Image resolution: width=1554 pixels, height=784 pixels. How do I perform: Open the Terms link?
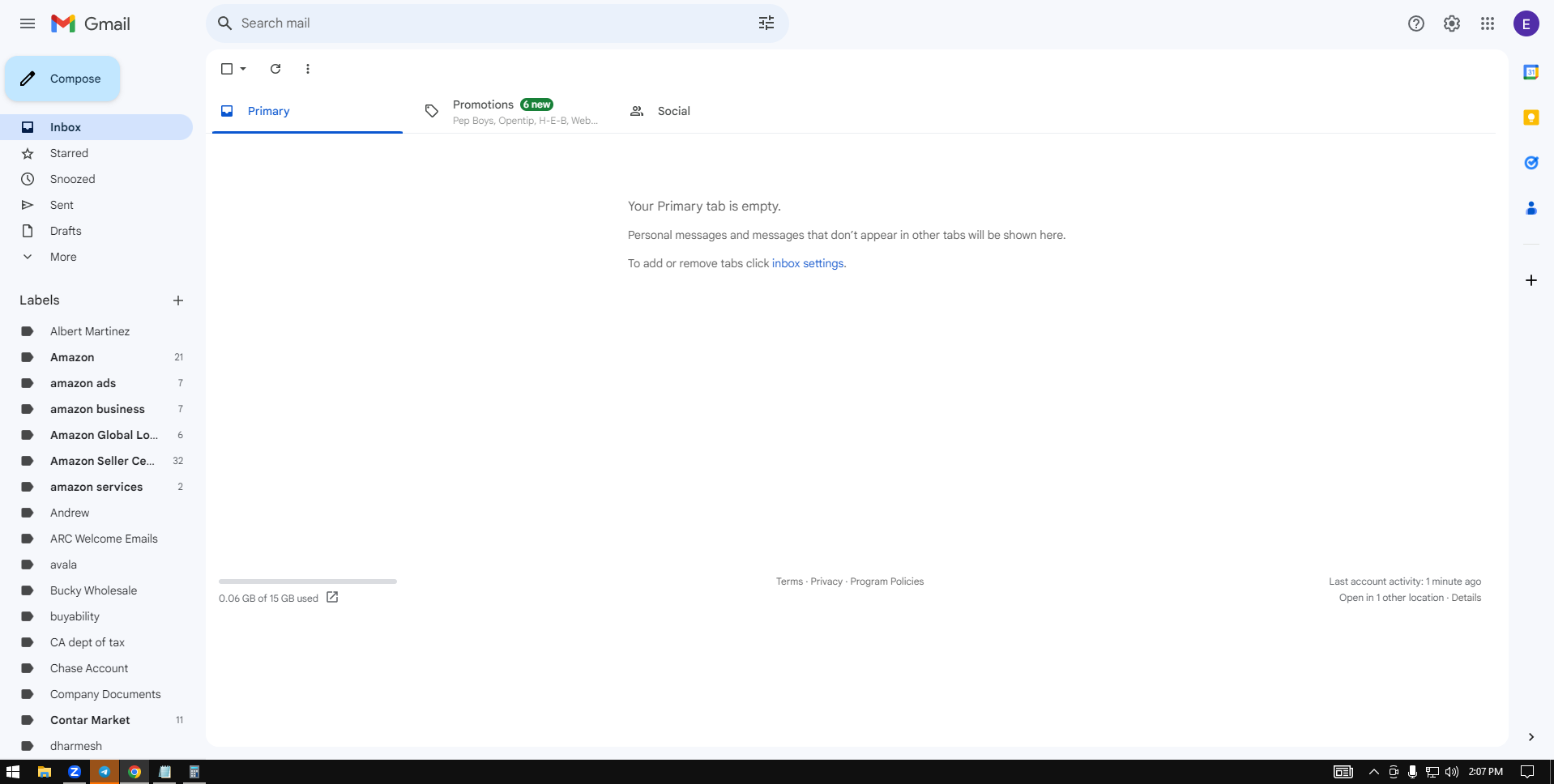[789, 582]
